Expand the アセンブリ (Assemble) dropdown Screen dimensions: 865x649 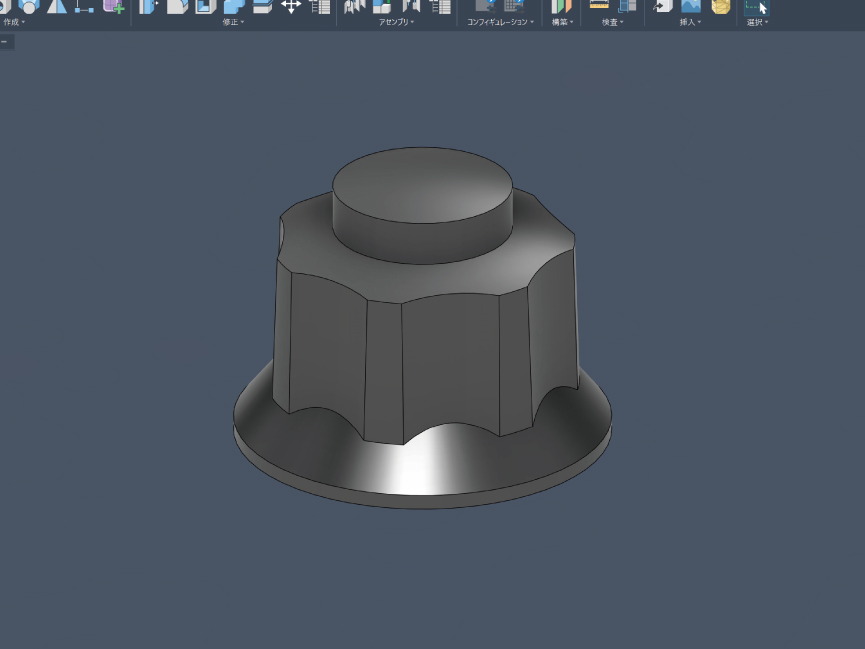pyautogui.click(x=397, y=22)
